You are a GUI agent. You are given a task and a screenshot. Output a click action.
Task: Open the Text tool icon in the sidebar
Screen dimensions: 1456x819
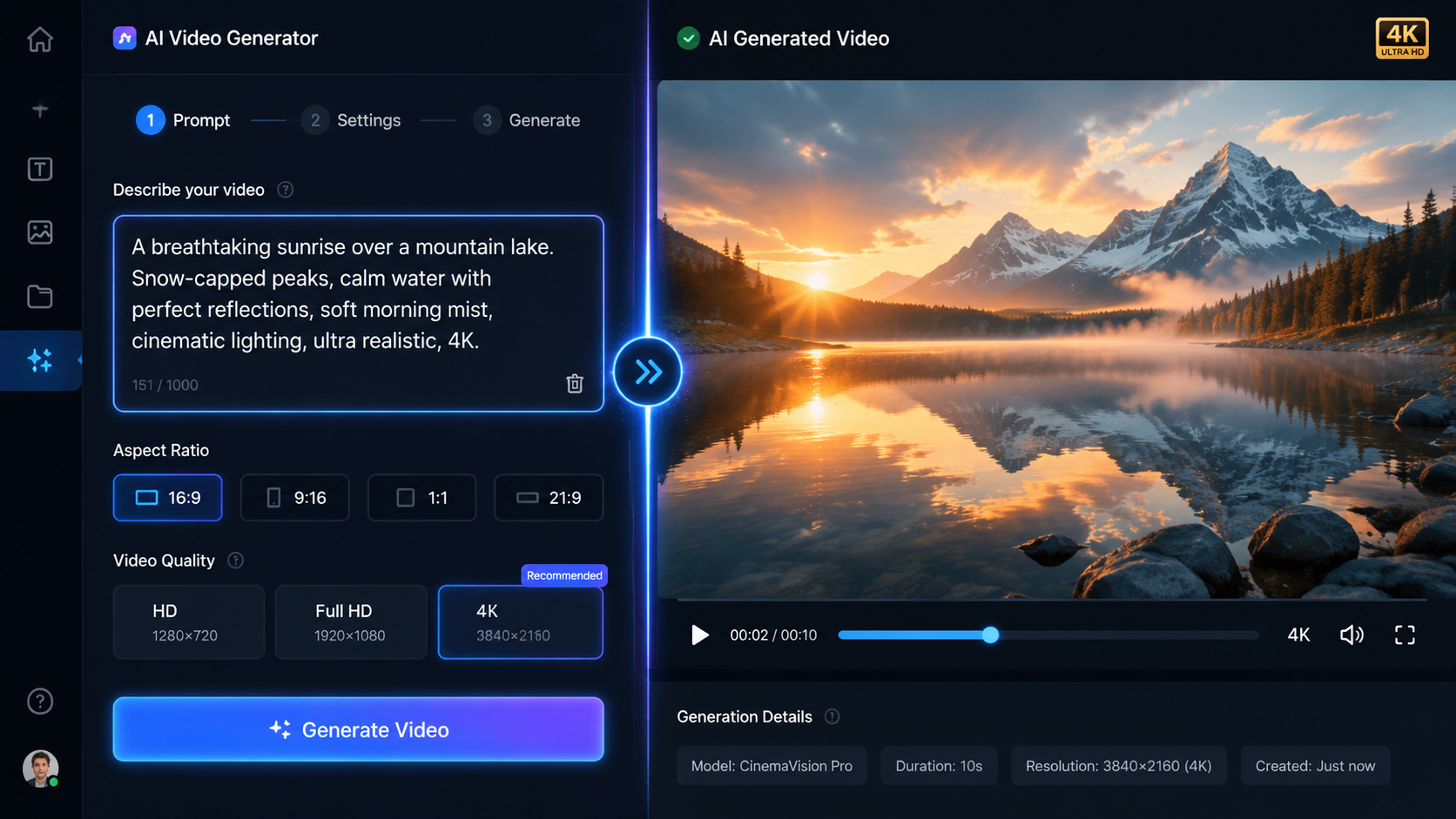pyautogui.click(x=40, y=169)
